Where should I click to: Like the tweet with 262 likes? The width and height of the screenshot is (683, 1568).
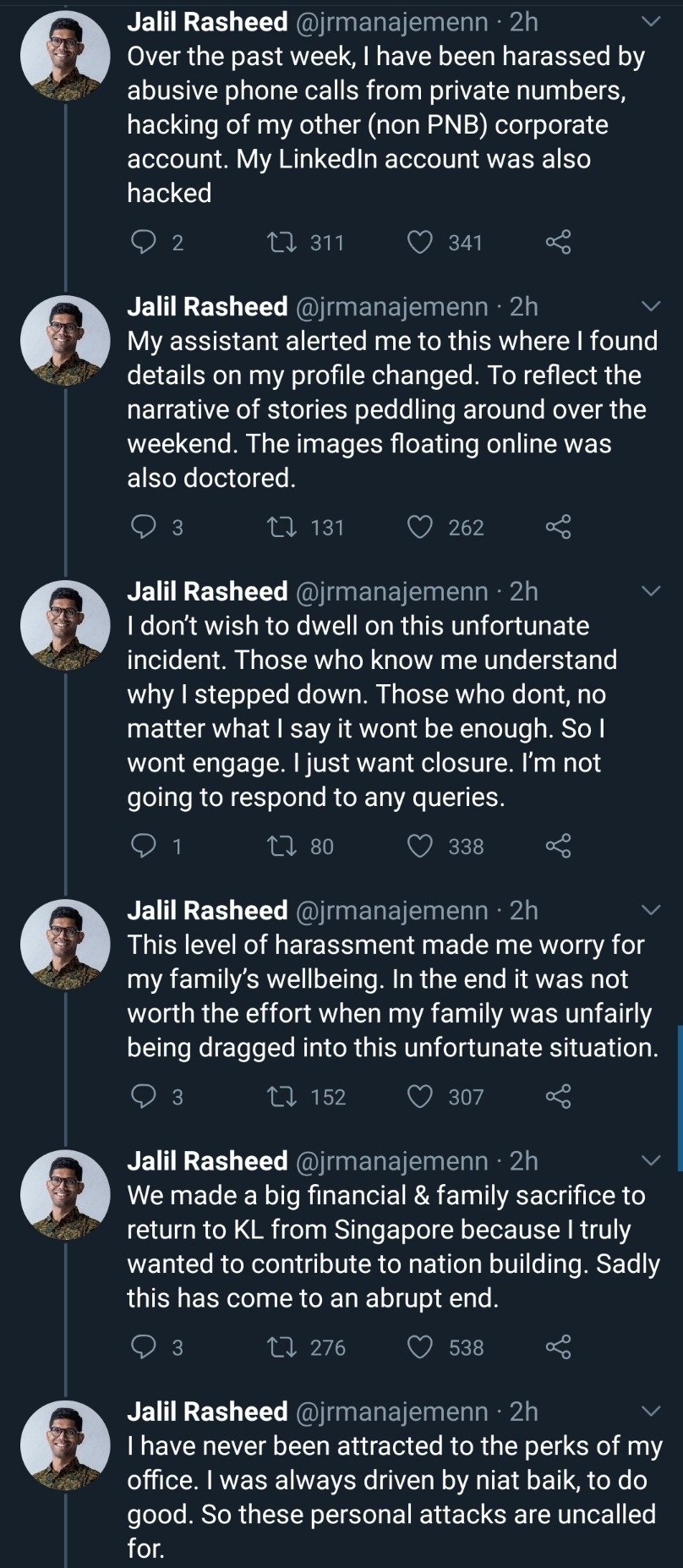click(x=420, y=528)
